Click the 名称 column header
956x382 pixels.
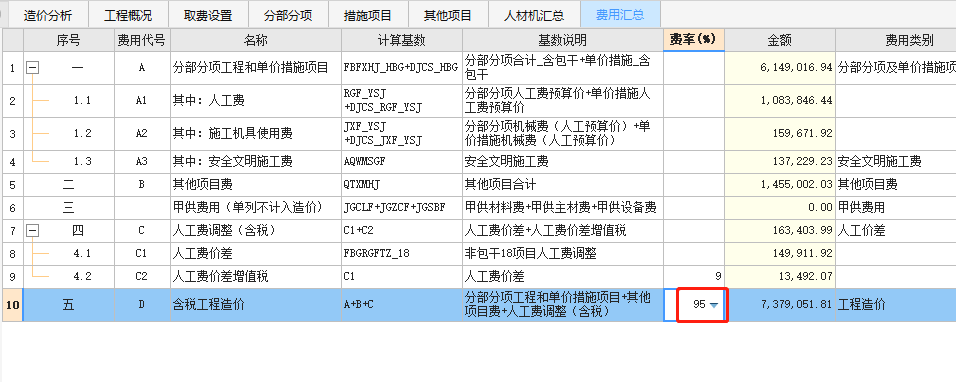tap(255, 41)
